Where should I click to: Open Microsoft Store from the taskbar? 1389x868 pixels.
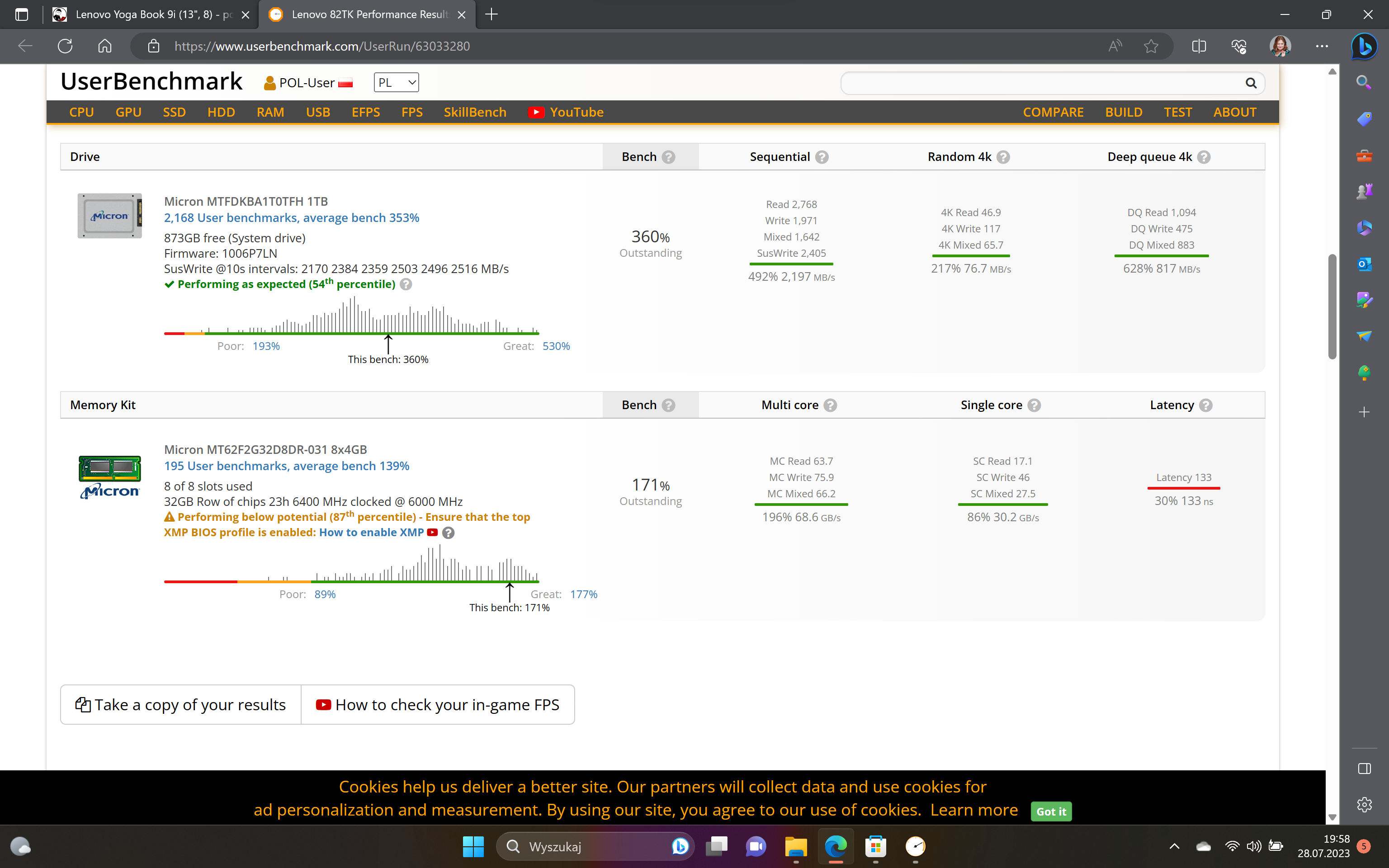tap(875, 846)
